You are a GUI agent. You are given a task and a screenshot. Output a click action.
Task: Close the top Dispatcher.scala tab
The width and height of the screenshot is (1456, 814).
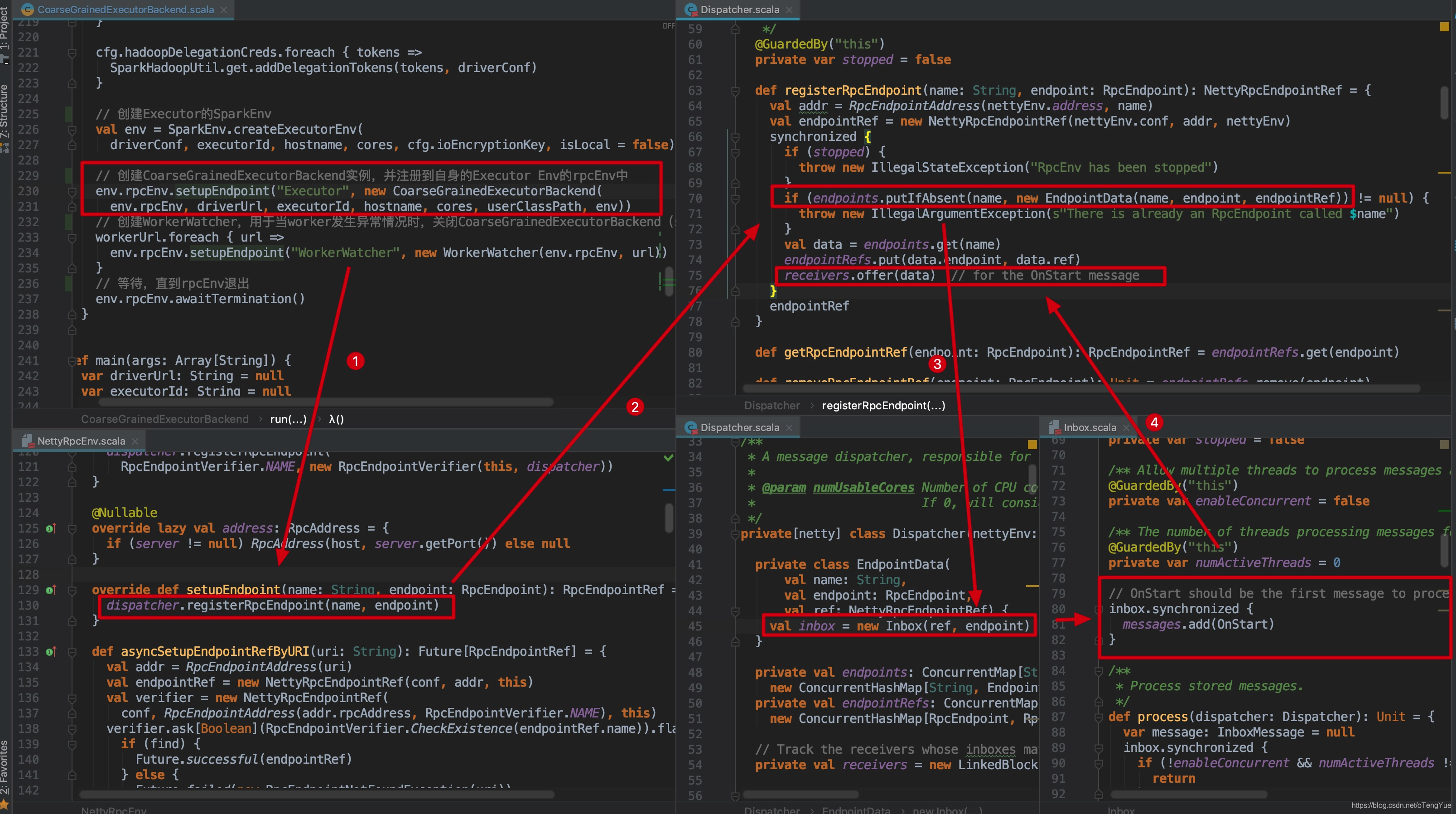[x=789, y=10]
